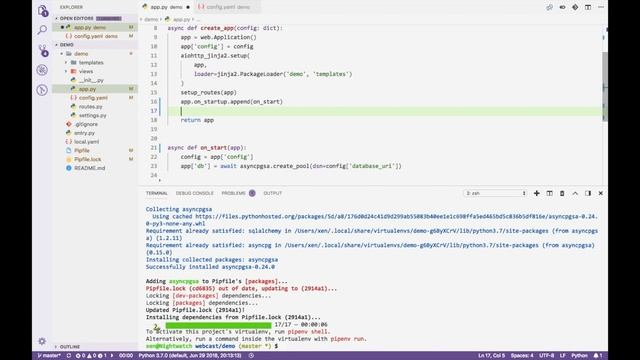Open app.py in the demo folder tree

point(87,89)
